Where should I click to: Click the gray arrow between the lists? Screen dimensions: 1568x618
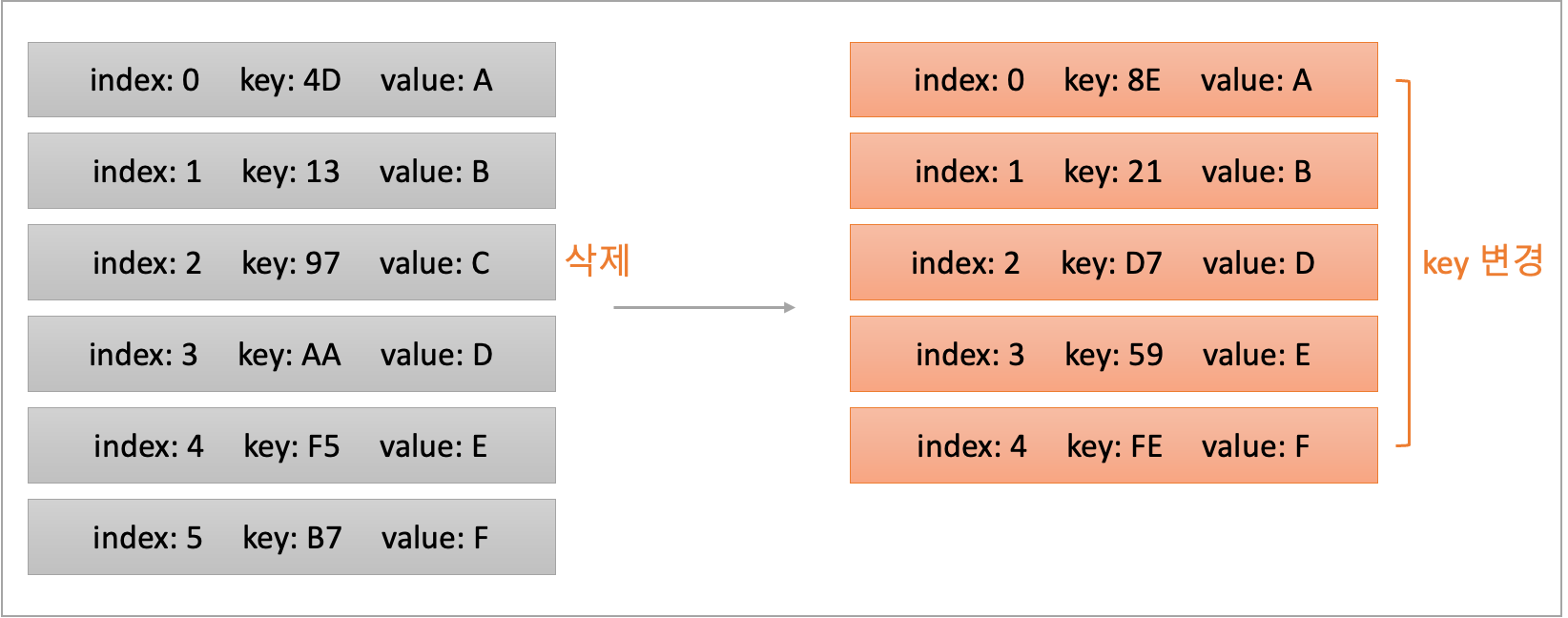704,307
